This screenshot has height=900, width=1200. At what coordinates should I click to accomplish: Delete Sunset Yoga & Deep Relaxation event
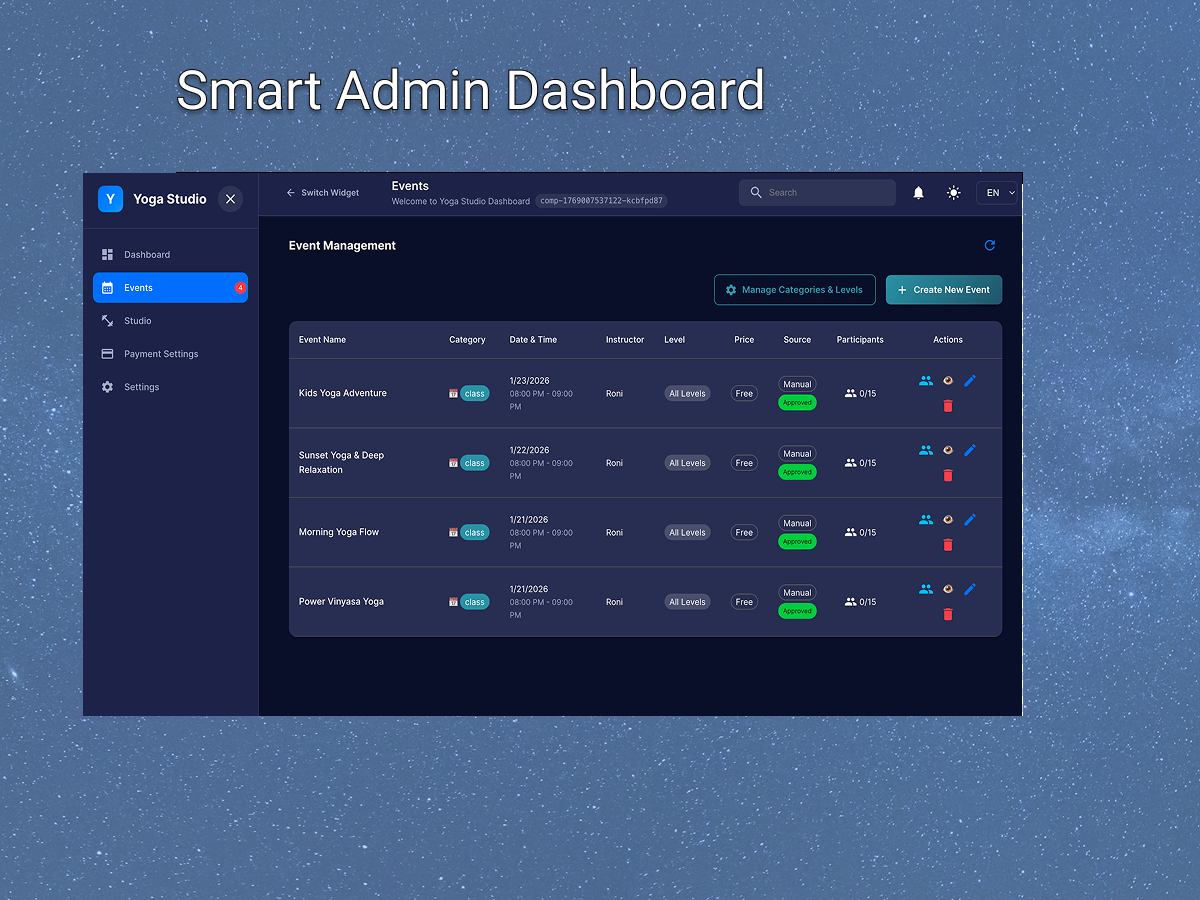[948, 475]
